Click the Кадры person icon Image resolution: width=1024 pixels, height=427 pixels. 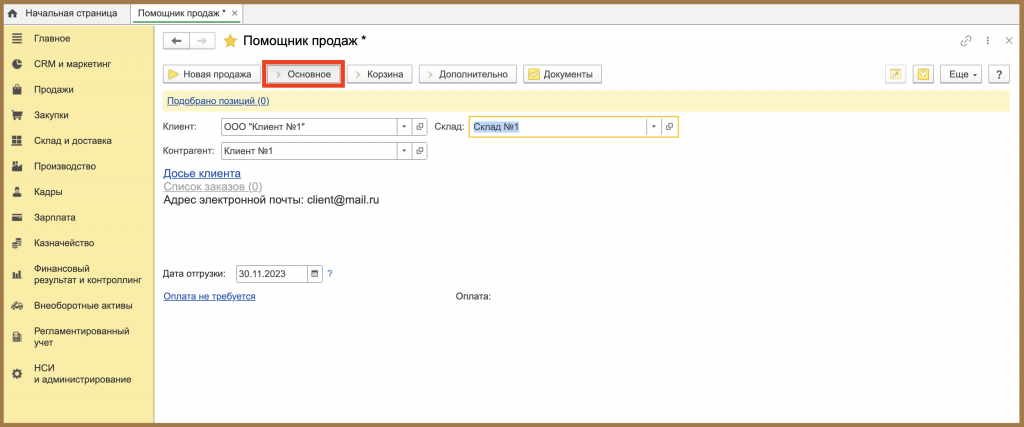[17, 192]
